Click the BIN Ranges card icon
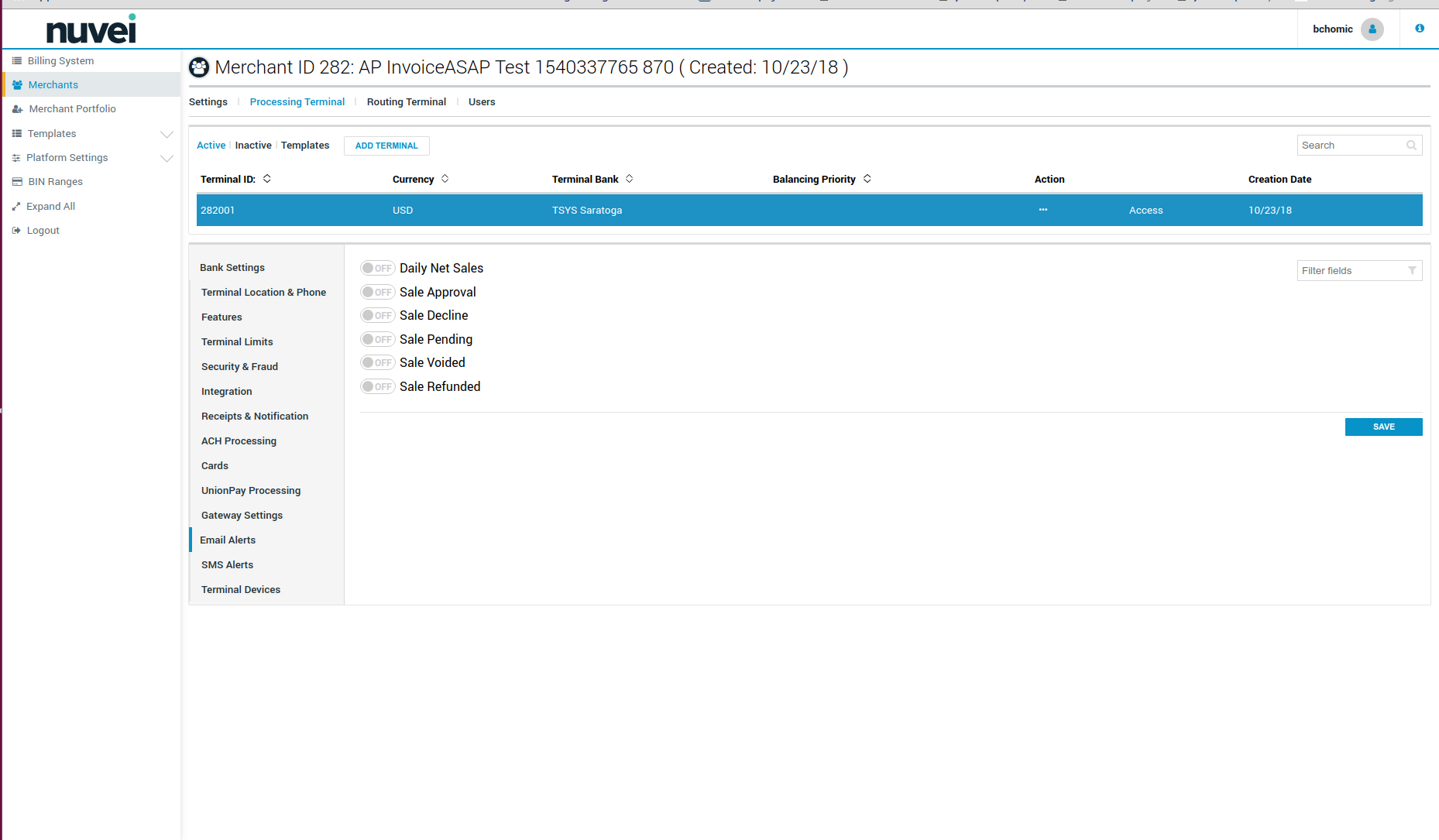 click(17, 182)
